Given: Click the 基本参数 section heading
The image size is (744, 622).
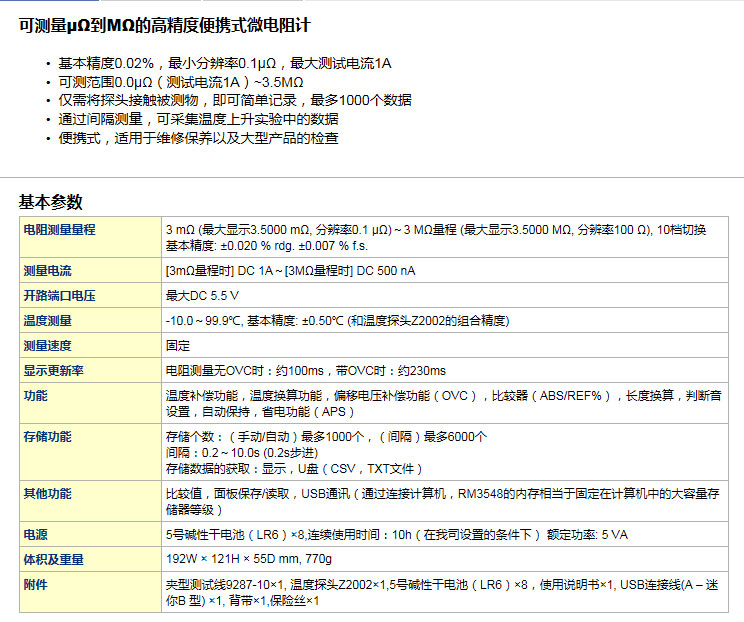Looking at the screenshot, I should coord(51,201).
